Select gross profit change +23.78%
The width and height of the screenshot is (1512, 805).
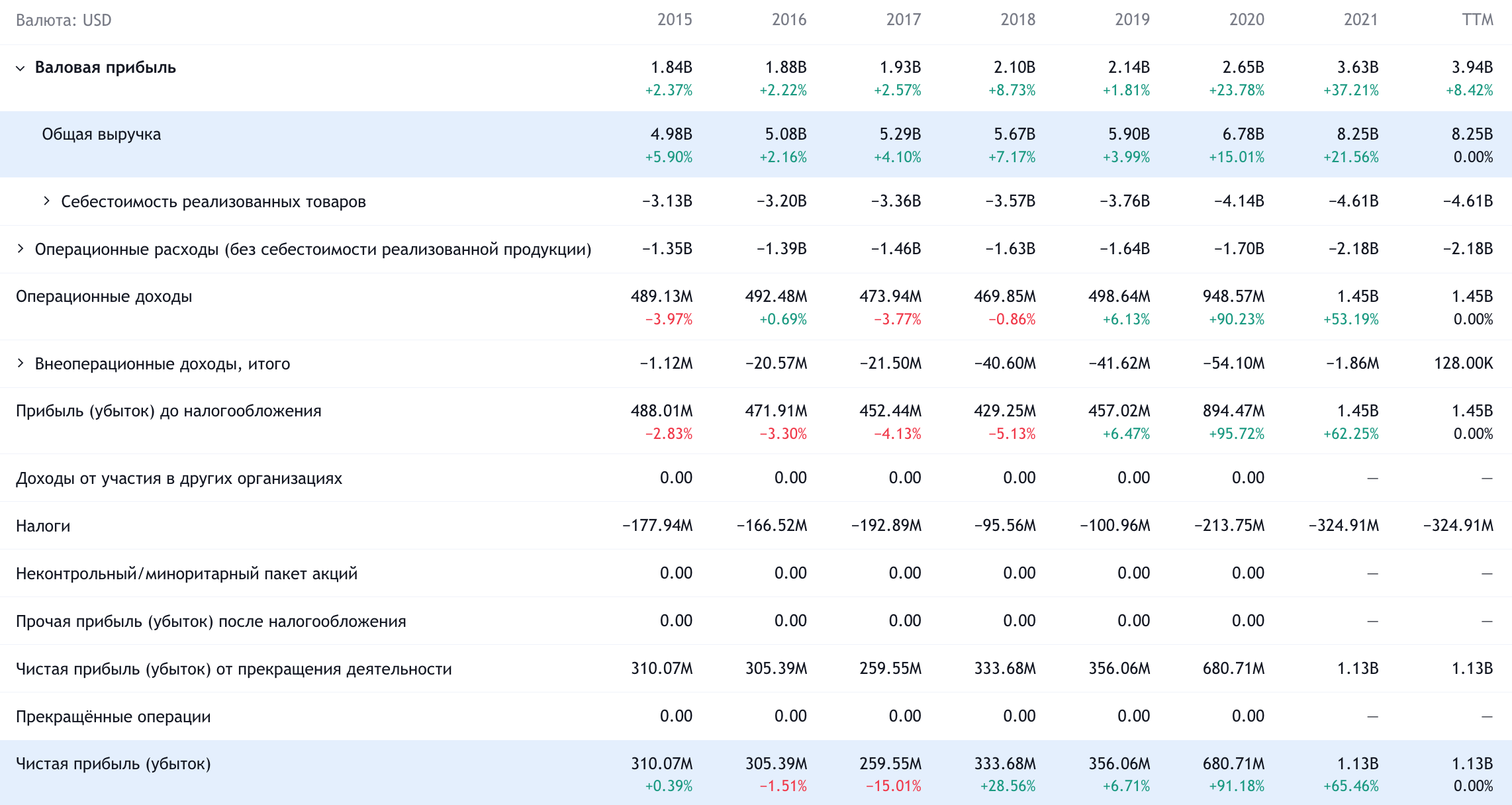[1237, 91]
